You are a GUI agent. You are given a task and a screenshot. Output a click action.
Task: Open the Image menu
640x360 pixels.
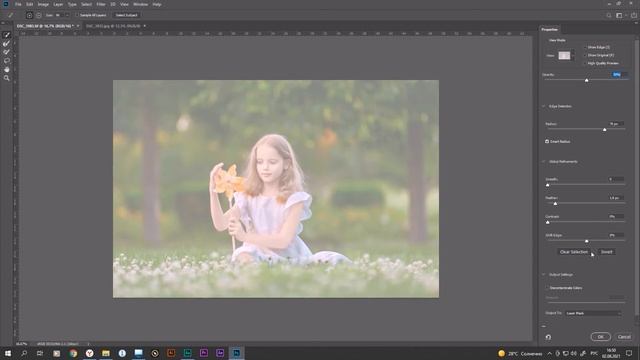click(43, 4)
